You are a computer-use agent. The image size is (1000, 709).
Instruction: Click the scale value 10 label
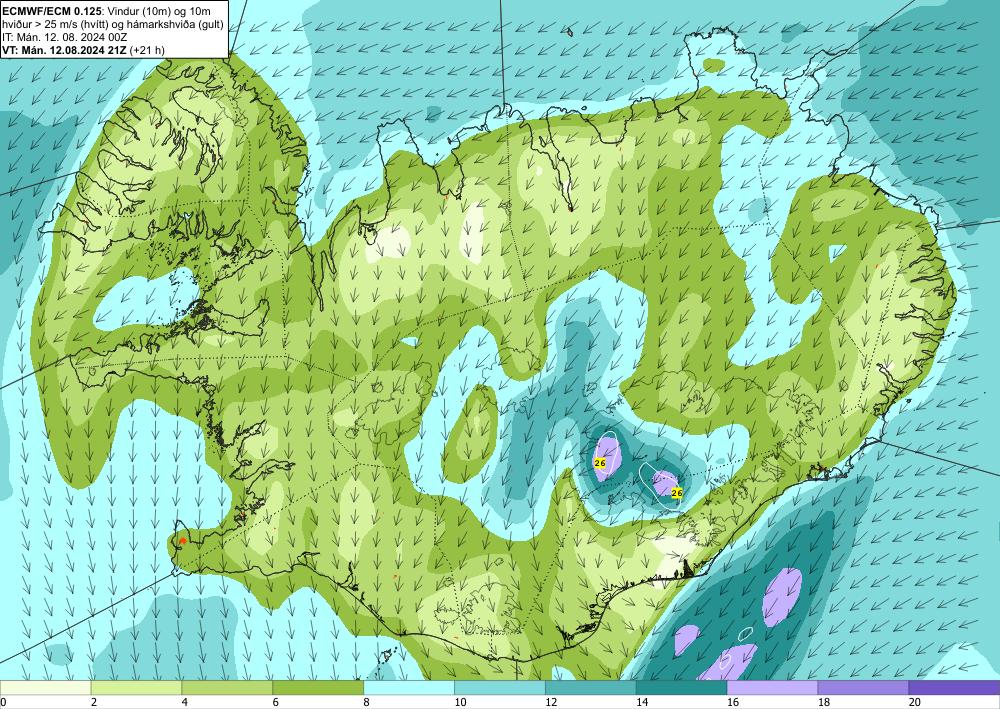pyautogui.click(x=460, y=703)
